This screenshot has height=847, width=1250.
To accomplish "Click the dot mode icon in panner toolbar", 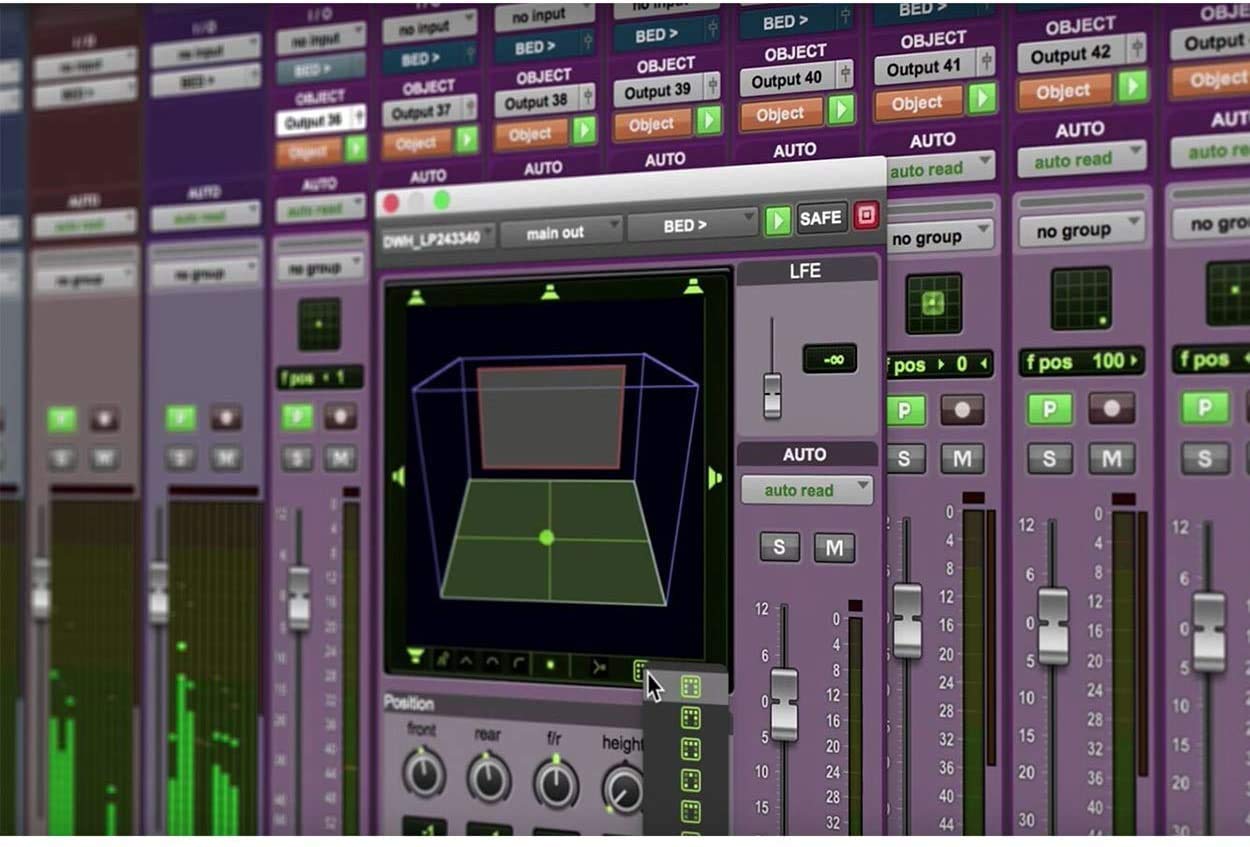I will pos(549,664).
